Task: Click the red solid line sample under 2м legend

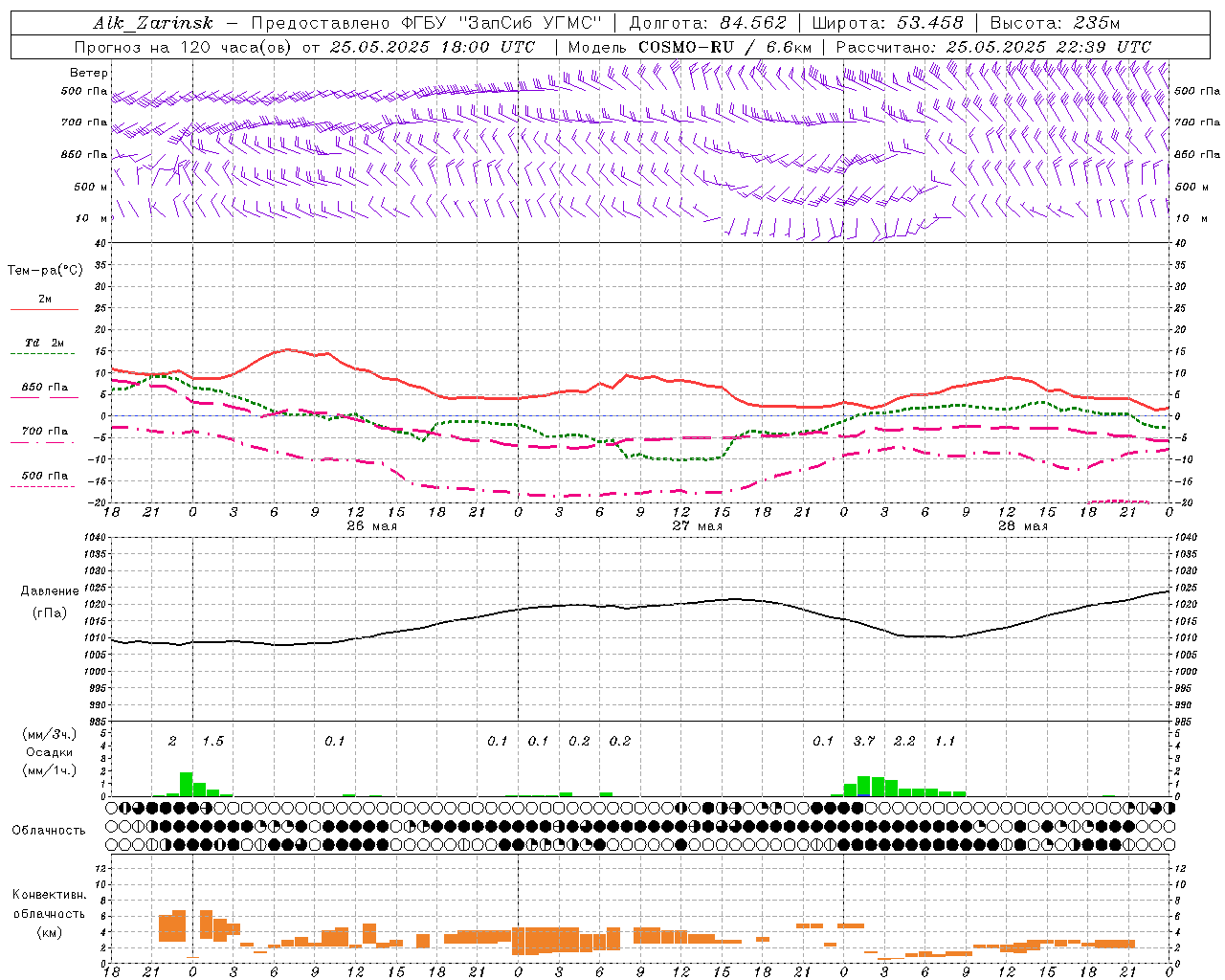Action: click(x=44, y=310)
